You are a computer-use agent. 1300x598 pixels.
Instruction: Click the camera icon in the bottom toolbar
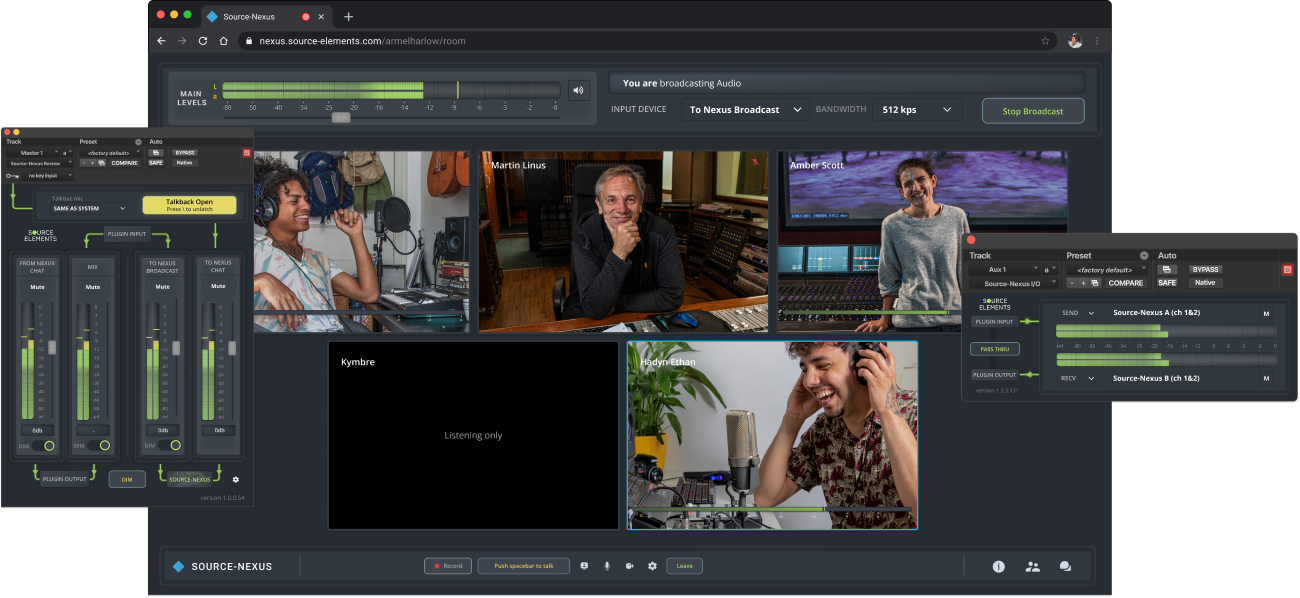629,566
